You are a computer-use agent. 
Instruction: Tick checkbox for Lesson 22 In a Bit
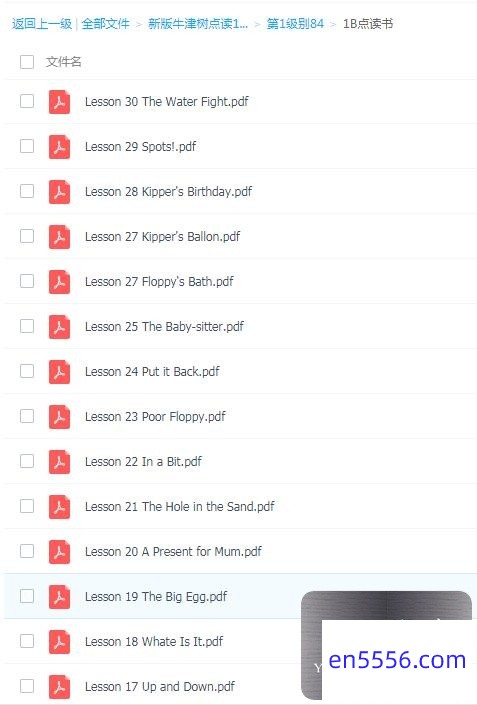click(27, 461)
